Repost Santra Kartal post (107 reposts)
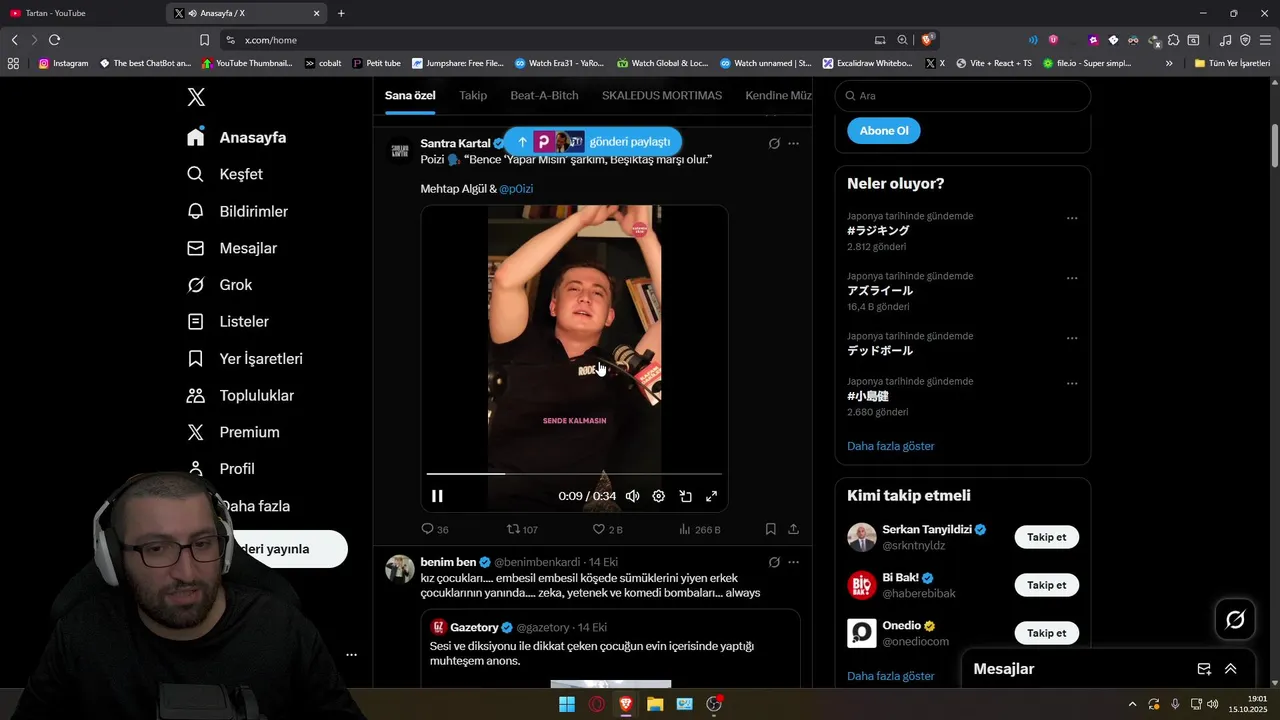 [x=522, y=529]
